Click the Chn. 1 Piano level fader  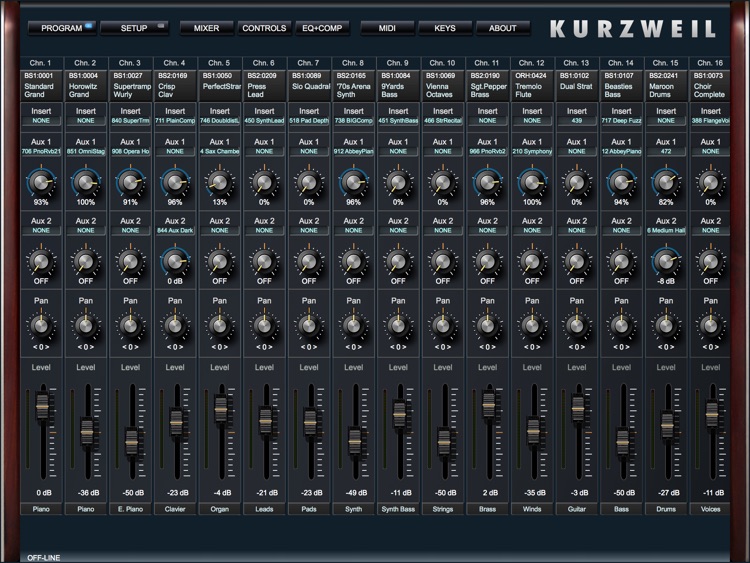43,407
